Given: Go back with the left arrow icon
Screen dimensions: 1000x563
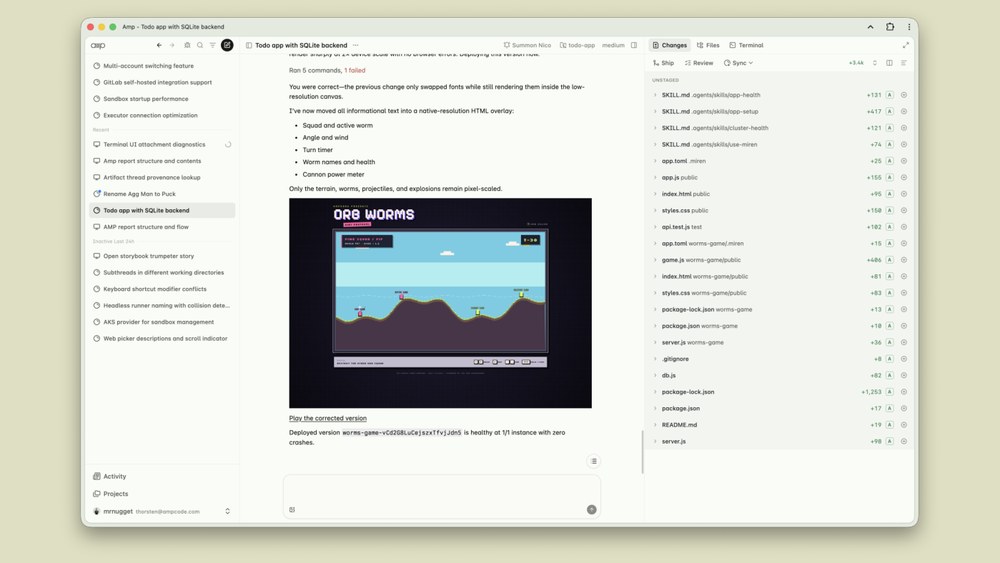Looking at the screenshot, I should pos(159,45).
